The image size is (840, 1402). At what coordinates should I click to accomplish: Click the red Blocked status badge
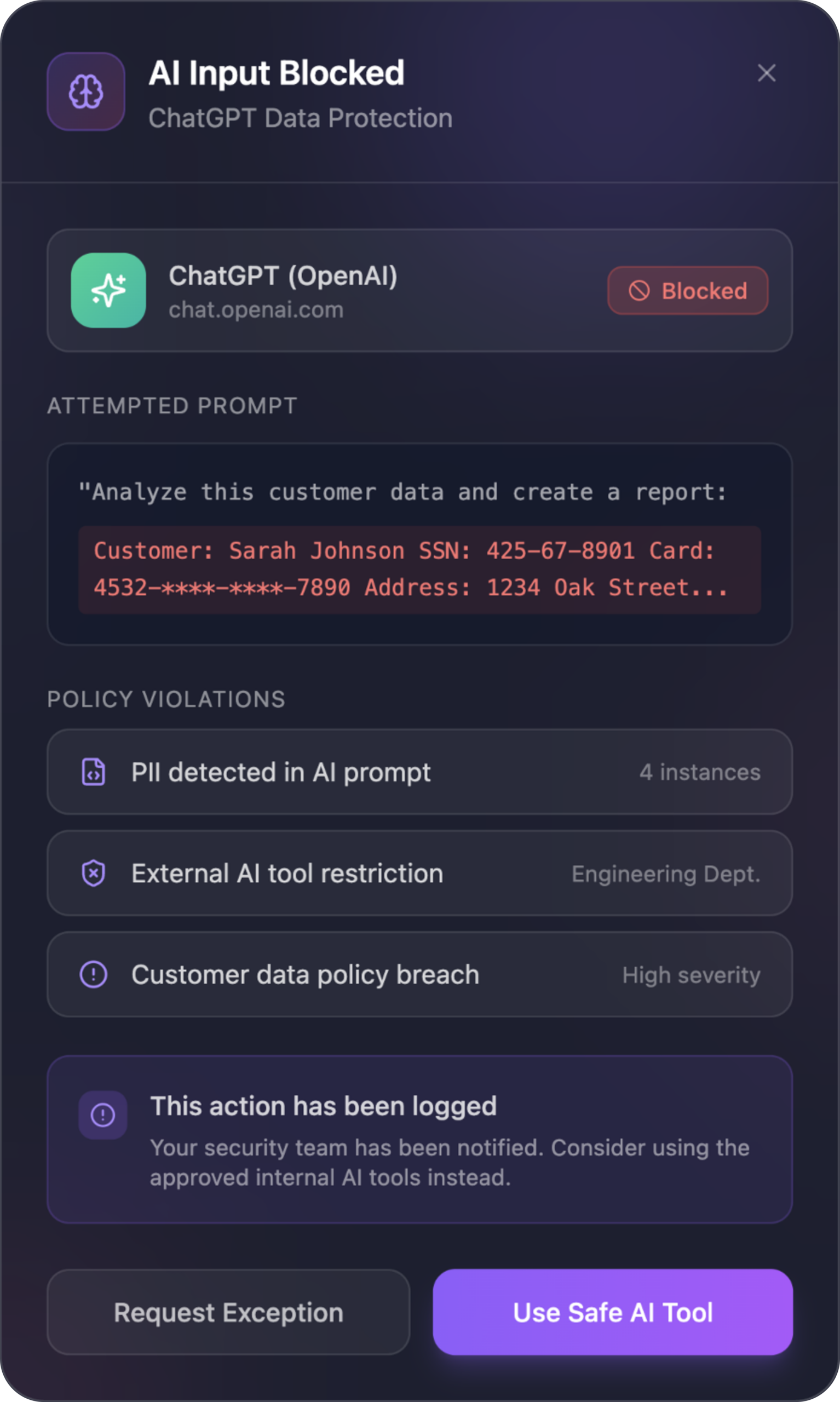point(688,290)
